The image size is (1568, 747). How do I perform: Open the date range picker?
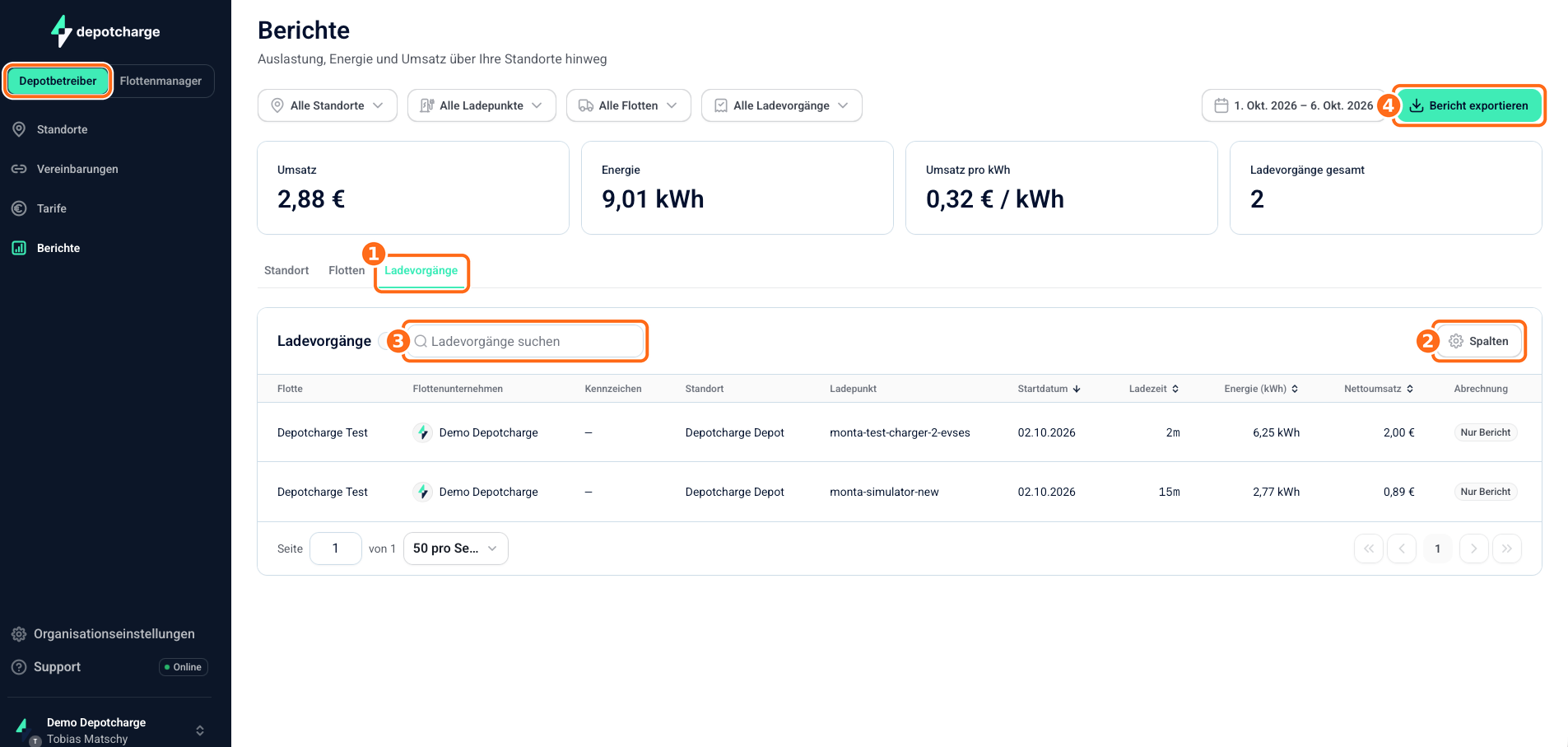pyautogui.click(x=1294, y=105)
